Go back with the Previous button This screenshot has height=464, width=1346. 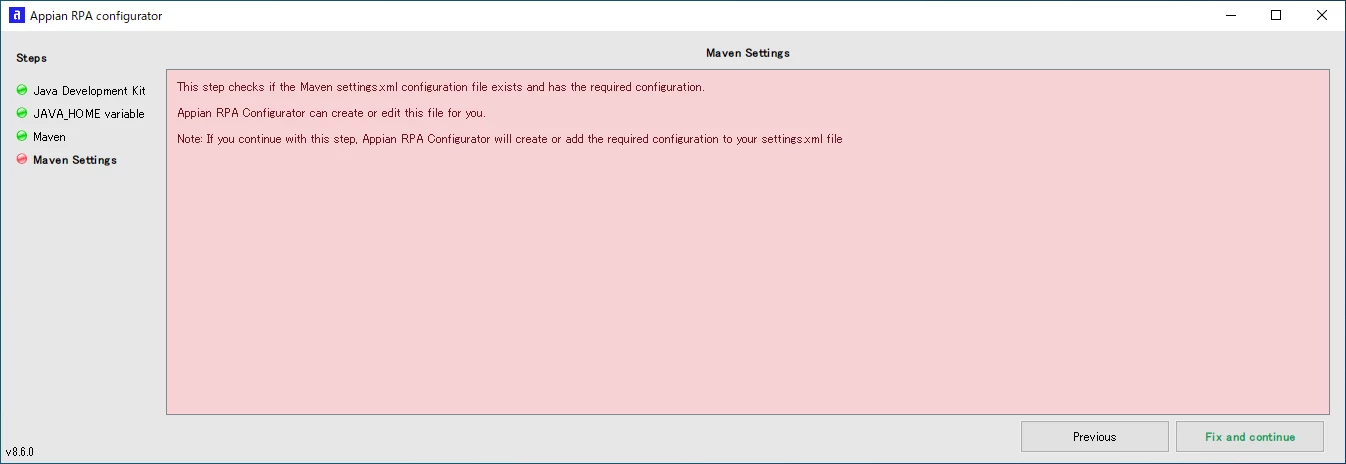pyautogui.click(x=1095, y=437)
